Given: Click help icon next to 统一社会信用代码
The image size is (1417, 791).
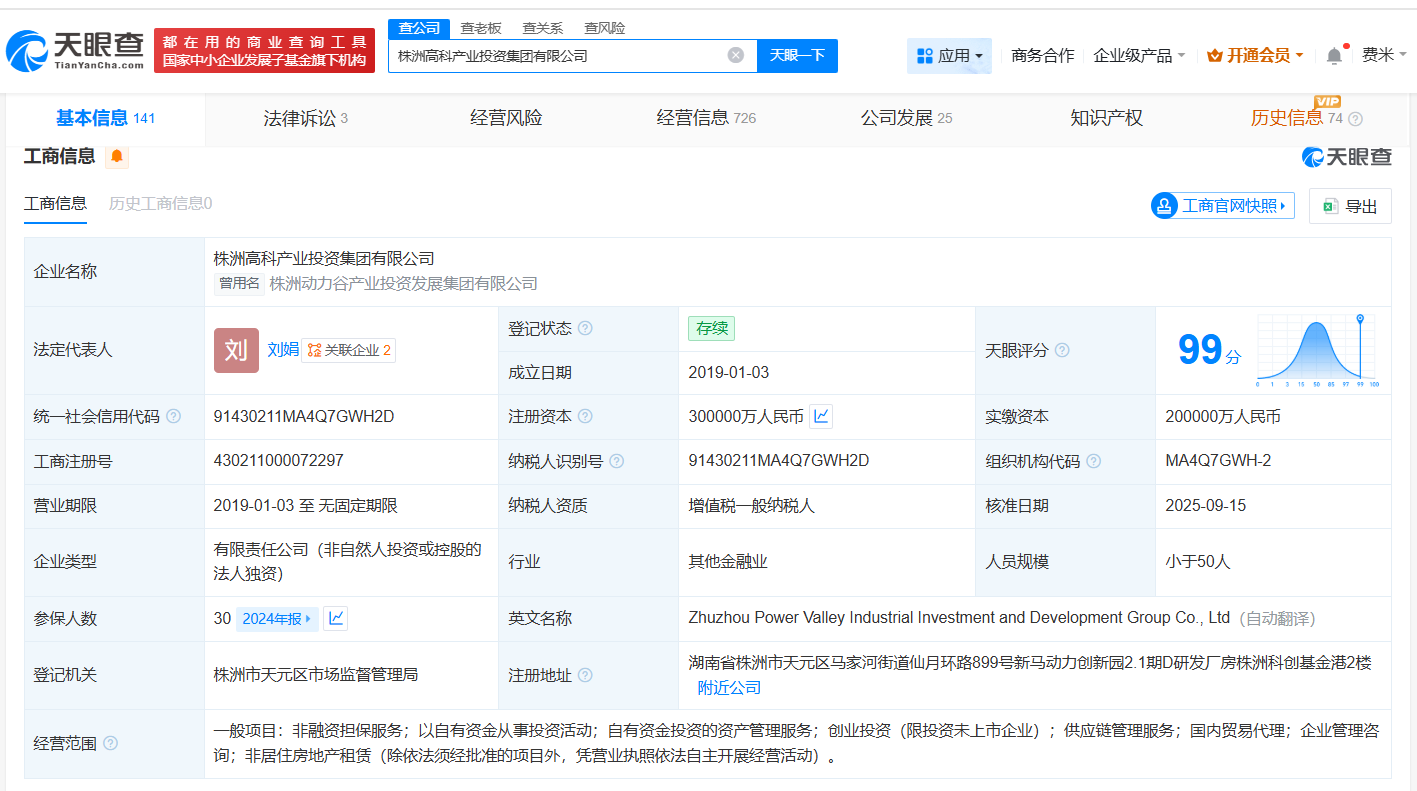Looking at the screenshot, I should point(174,417).
